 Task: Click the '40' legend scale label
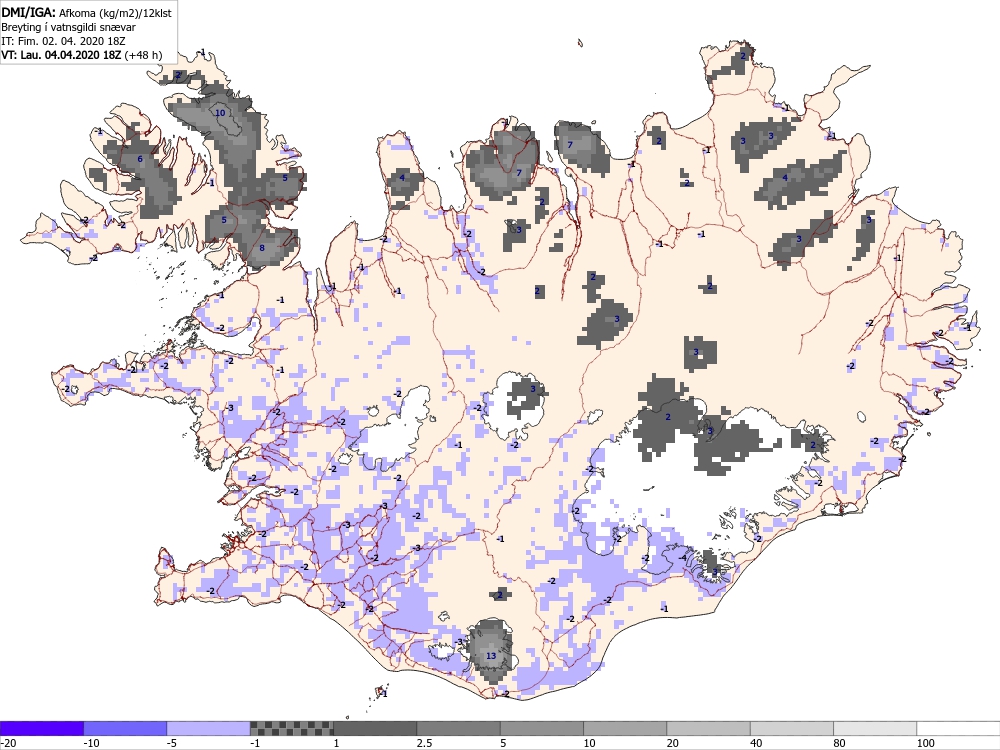coord(756,743)
